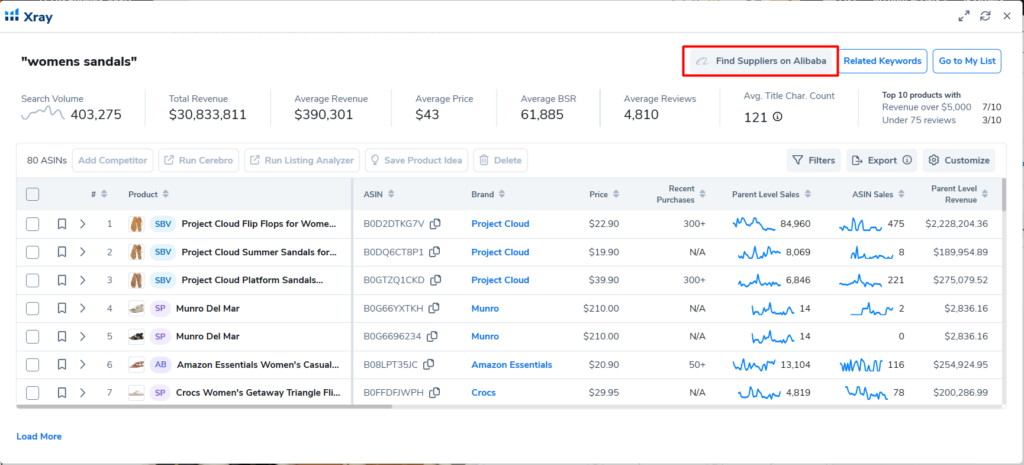Toggle the select-all checkbox in table header
Image resolution: width=1024 pixels, height=465 pixels.
(33, 194)
